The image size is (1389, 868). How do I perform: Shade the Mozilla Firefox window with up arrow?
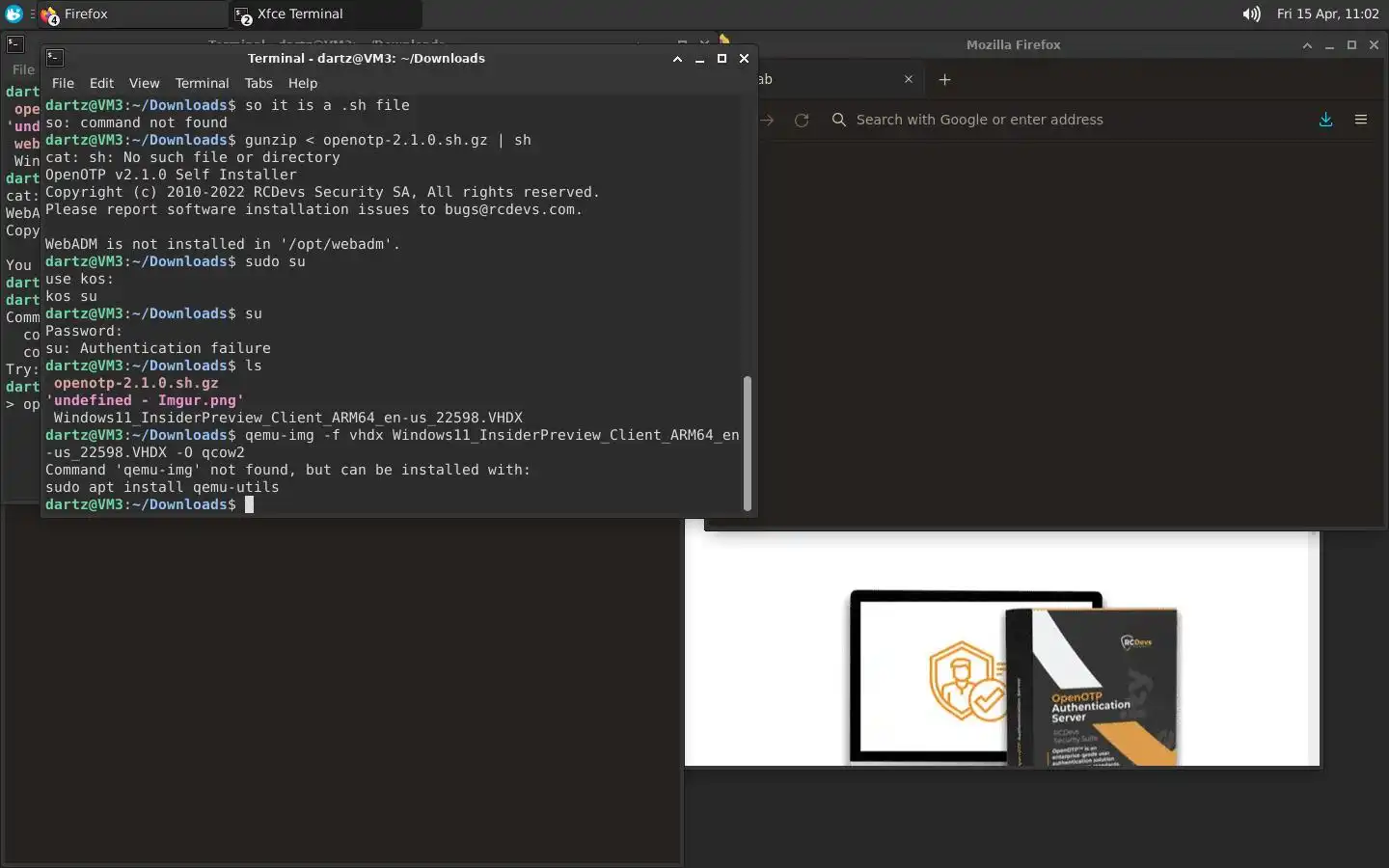tap(1307, 45)
